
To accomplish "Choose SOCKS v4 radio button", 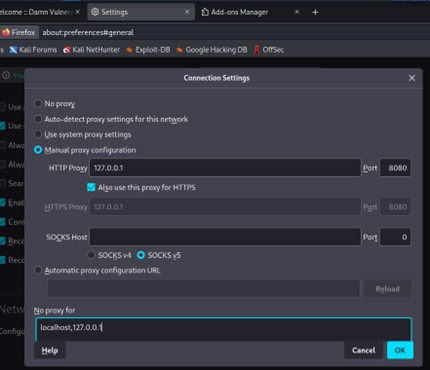I will 91,255.
